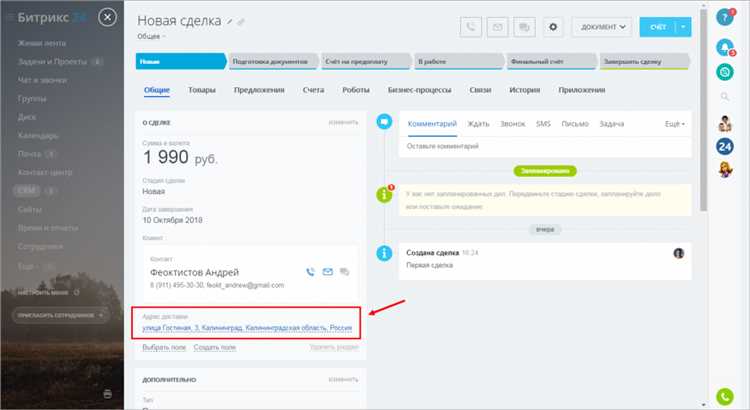750x410 pixels.
Task: Email the contact with the blue envelope icon
Action: click(328, 272)
